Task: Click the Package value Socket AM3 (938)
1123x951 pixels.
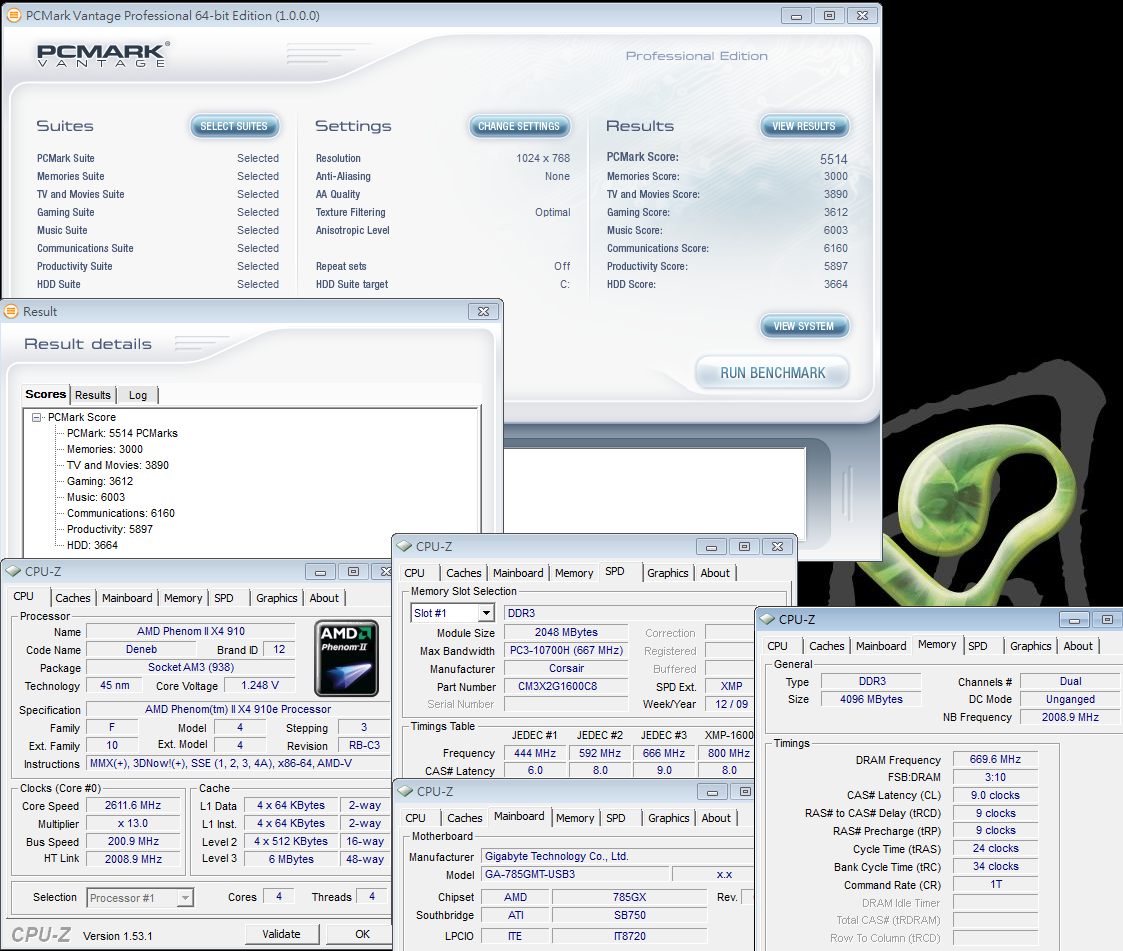Action: [x=191, y=667]
